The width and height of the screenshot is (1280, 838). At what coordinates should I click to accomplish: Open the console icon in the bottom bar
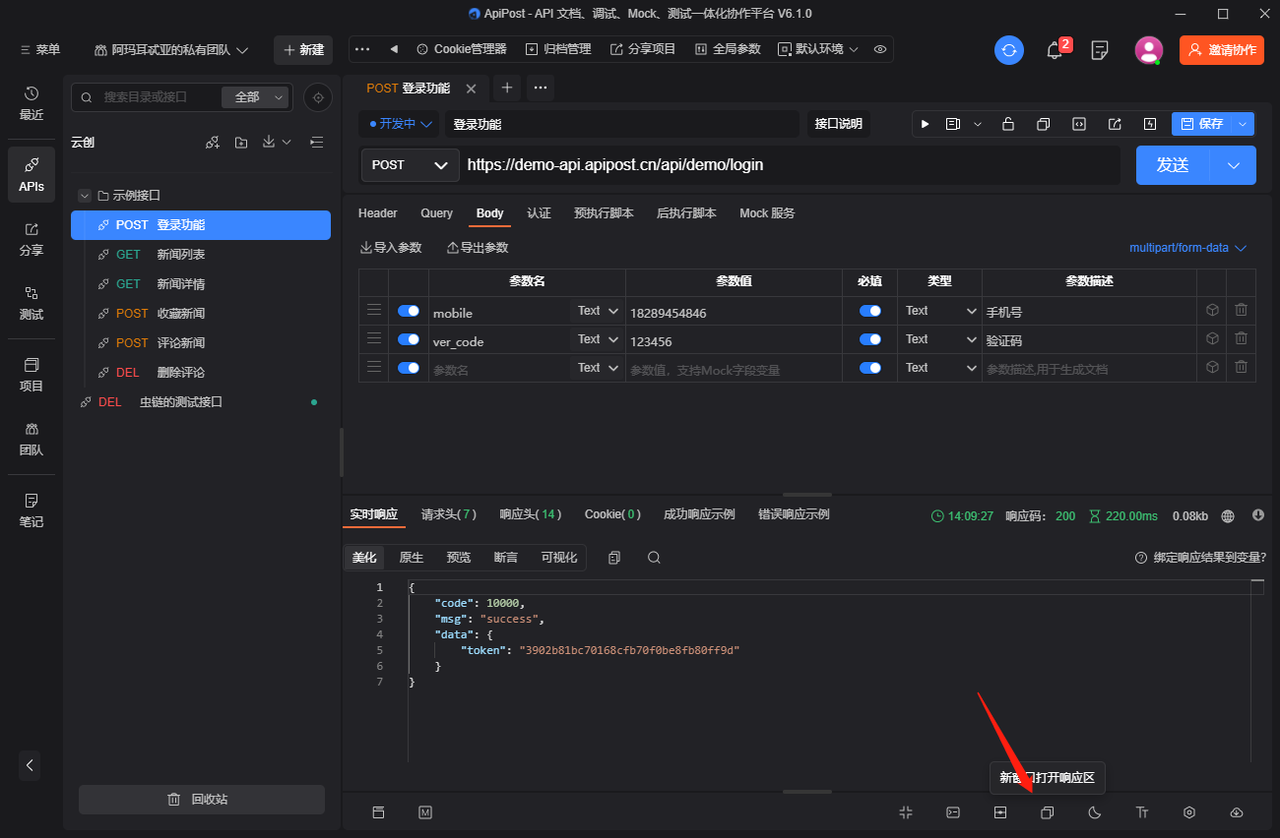click(954, 813)
